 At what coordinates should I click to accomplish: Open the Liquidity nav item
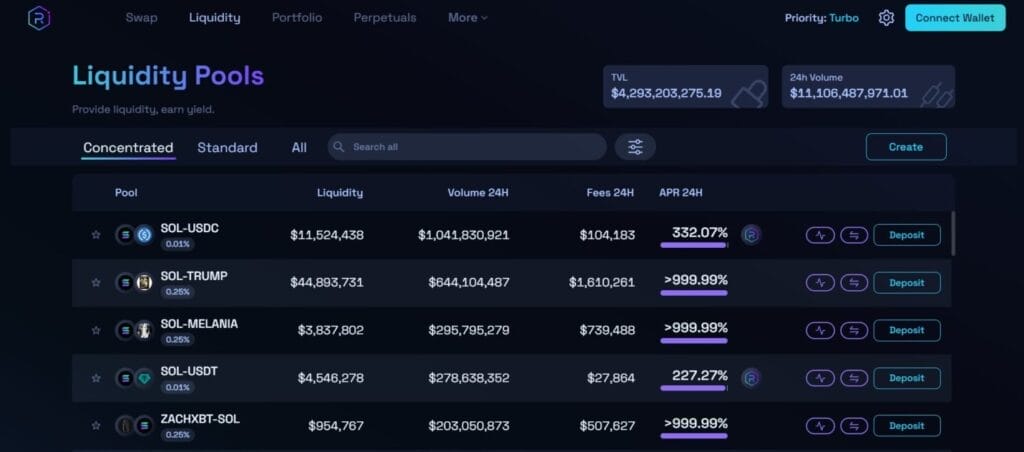[215, 18]
